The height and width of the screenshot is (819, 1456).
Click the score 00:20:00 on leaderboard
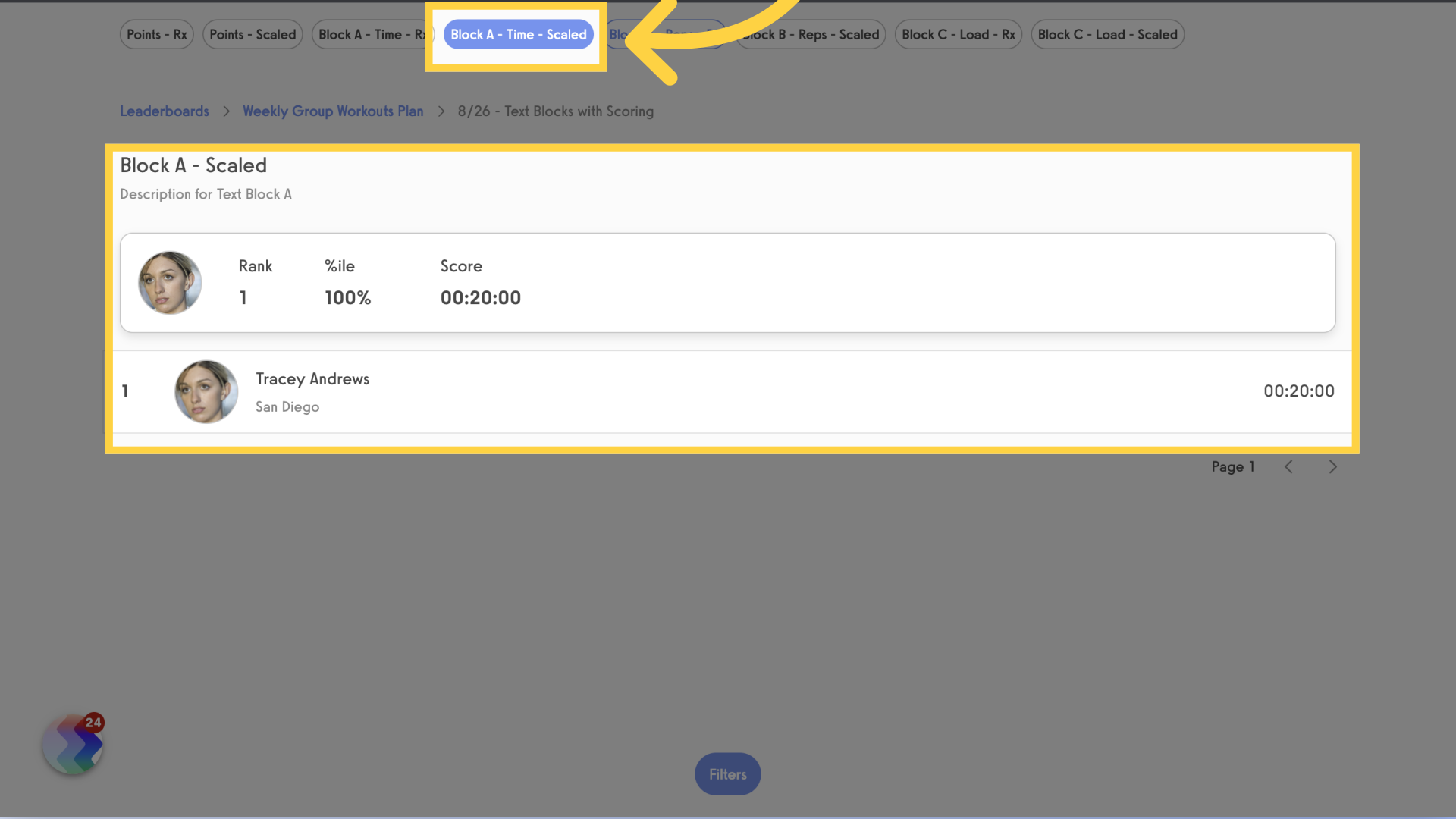pyautogui.click(x=1299, y=390)
